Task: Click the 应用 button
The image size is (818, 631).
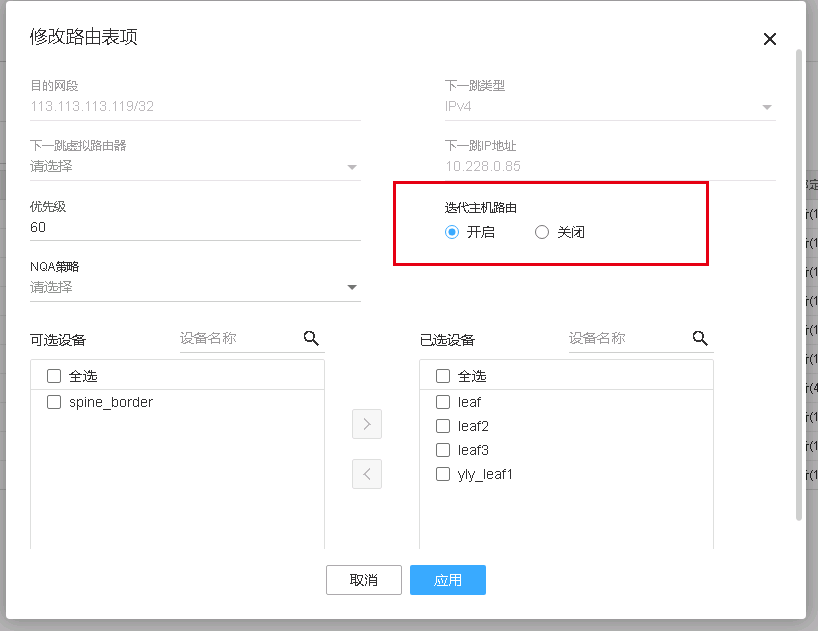Action: coord(447,580)
